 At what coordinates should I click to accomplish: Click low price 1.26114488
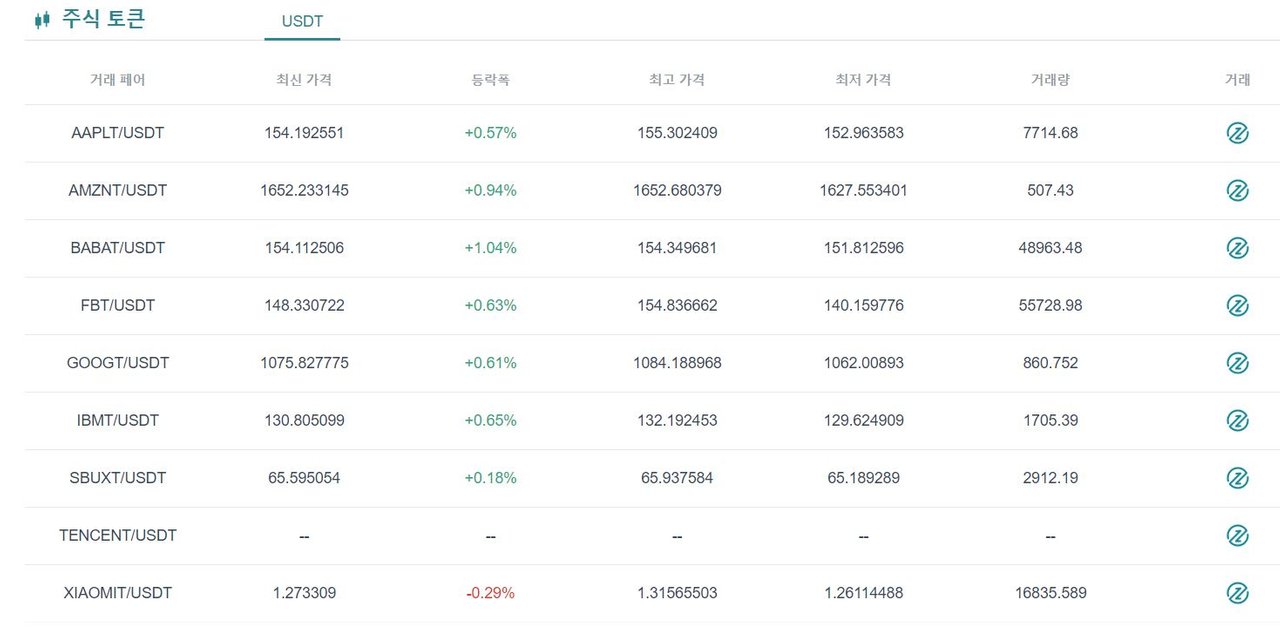(x=863, y=593)
